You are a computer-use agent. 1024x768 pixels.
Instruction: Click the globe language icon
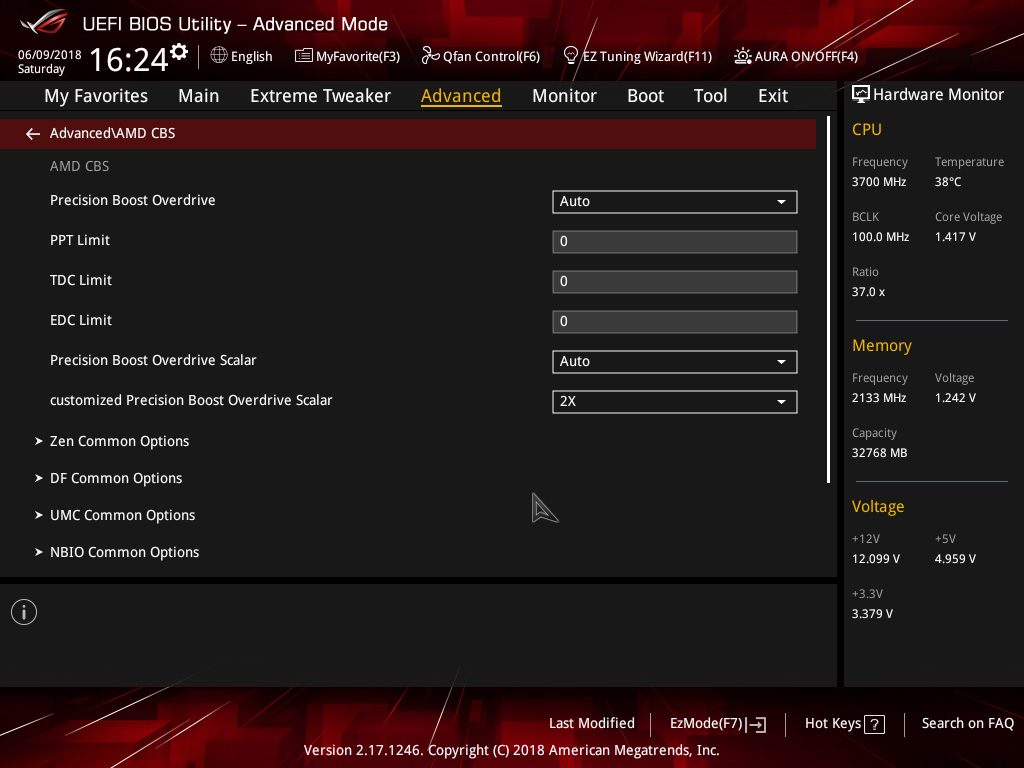click(219, 56)
